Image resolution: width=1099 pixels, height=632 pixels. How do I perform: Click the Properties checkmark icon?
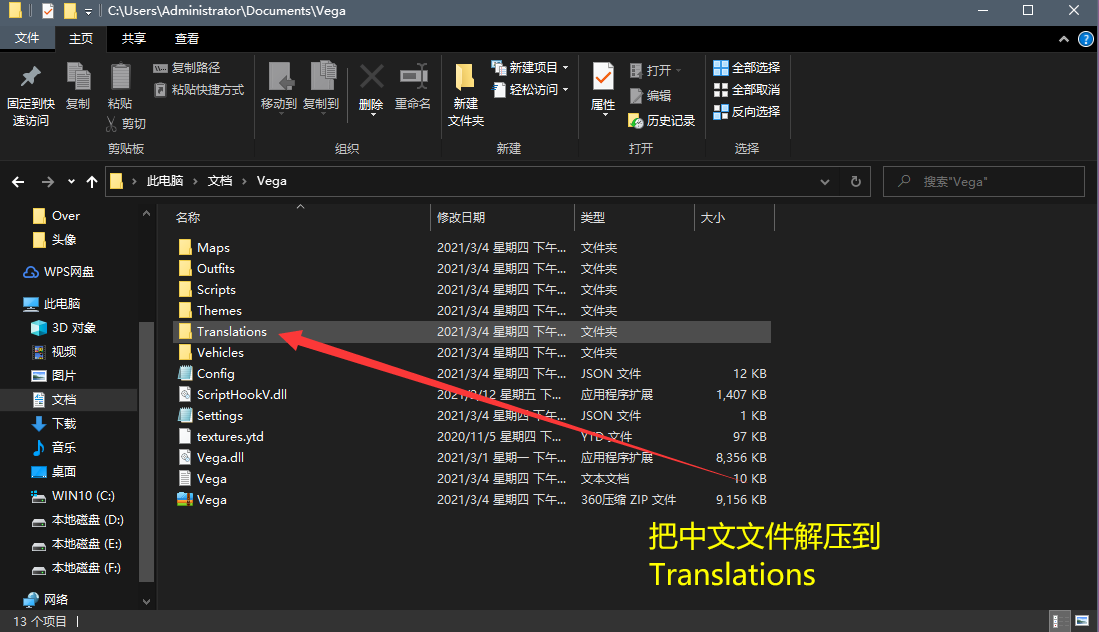click(603, 76)
